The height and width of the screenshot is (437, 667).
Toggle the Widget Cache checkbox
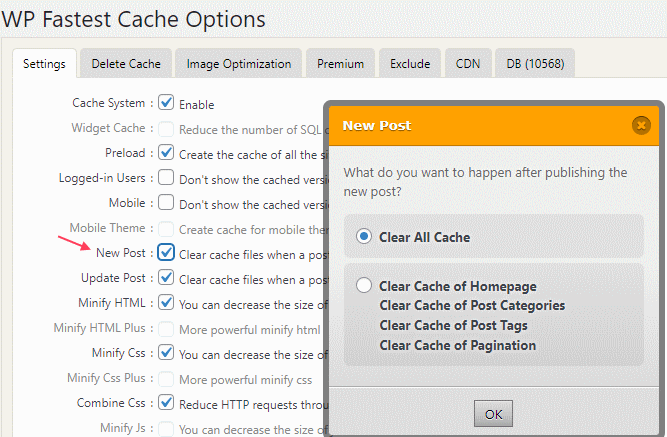point(166,128)
